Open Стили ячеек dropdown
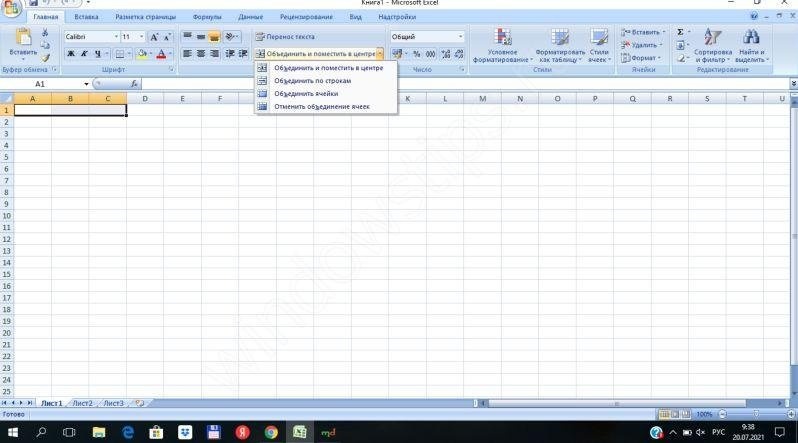The height and width of the screenshot is (443, 798). click(x=599, y=46)
